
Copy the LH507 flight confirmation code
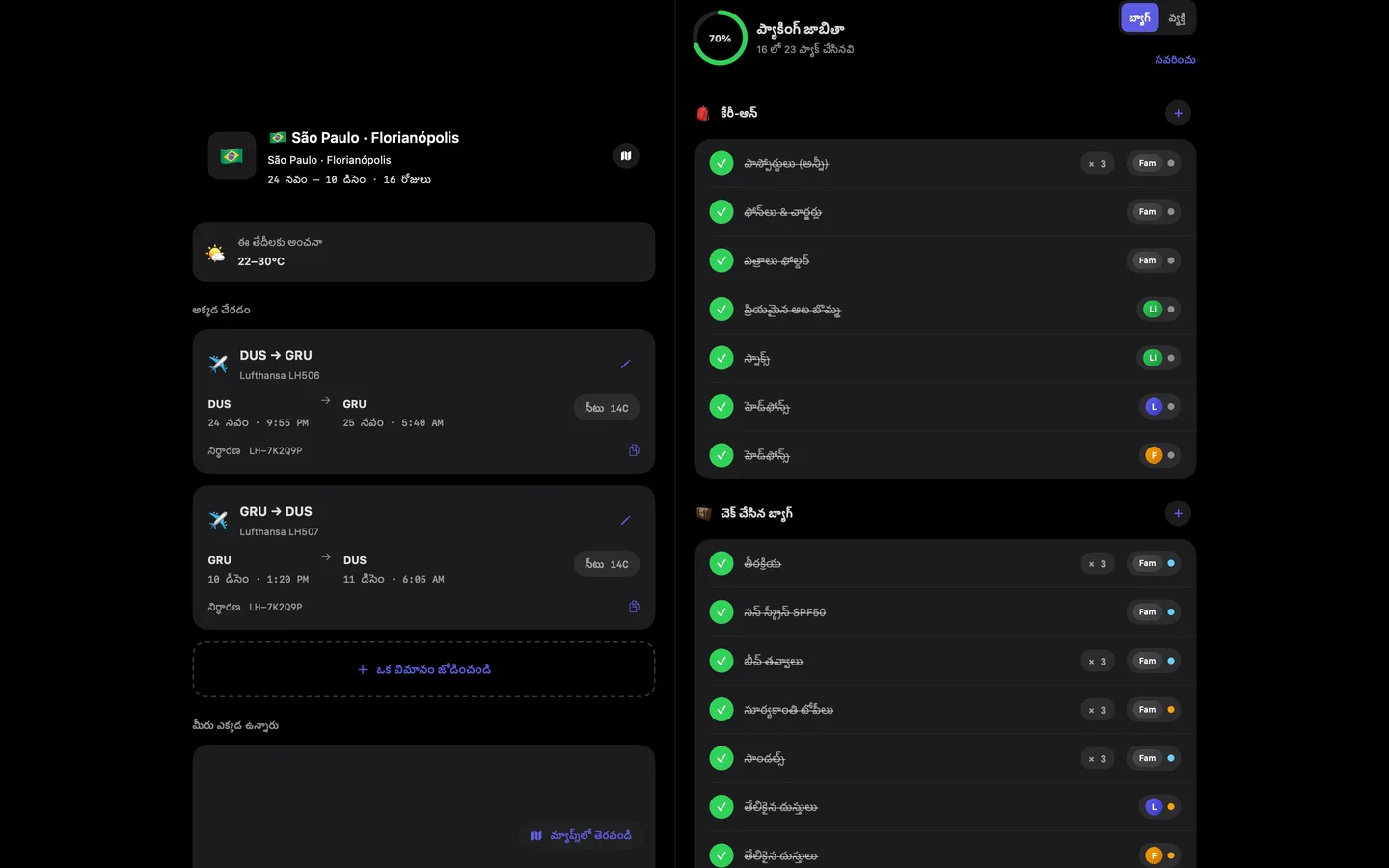(634, 607)
